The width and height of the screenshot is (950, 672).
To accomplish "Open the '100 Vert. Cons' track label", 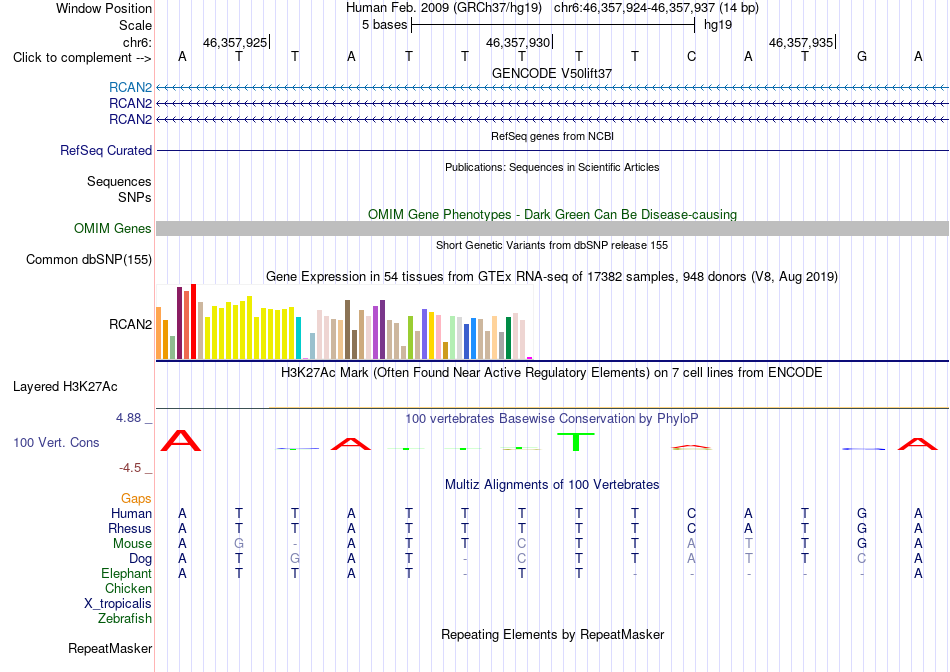I will [x=56, y=442].
